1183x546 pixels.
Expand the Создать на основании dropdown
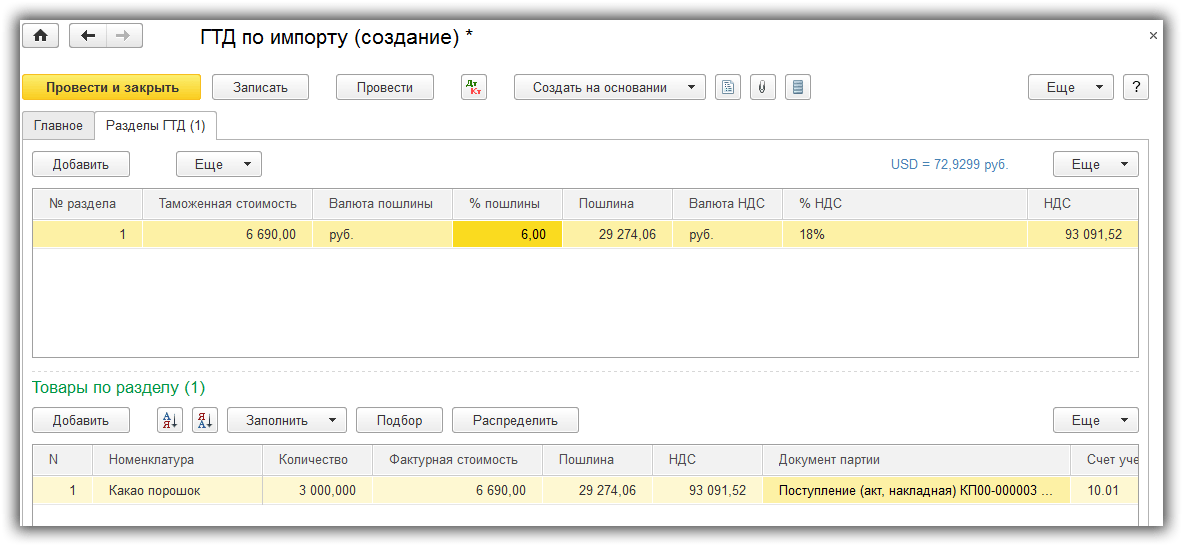click(609, 88)
